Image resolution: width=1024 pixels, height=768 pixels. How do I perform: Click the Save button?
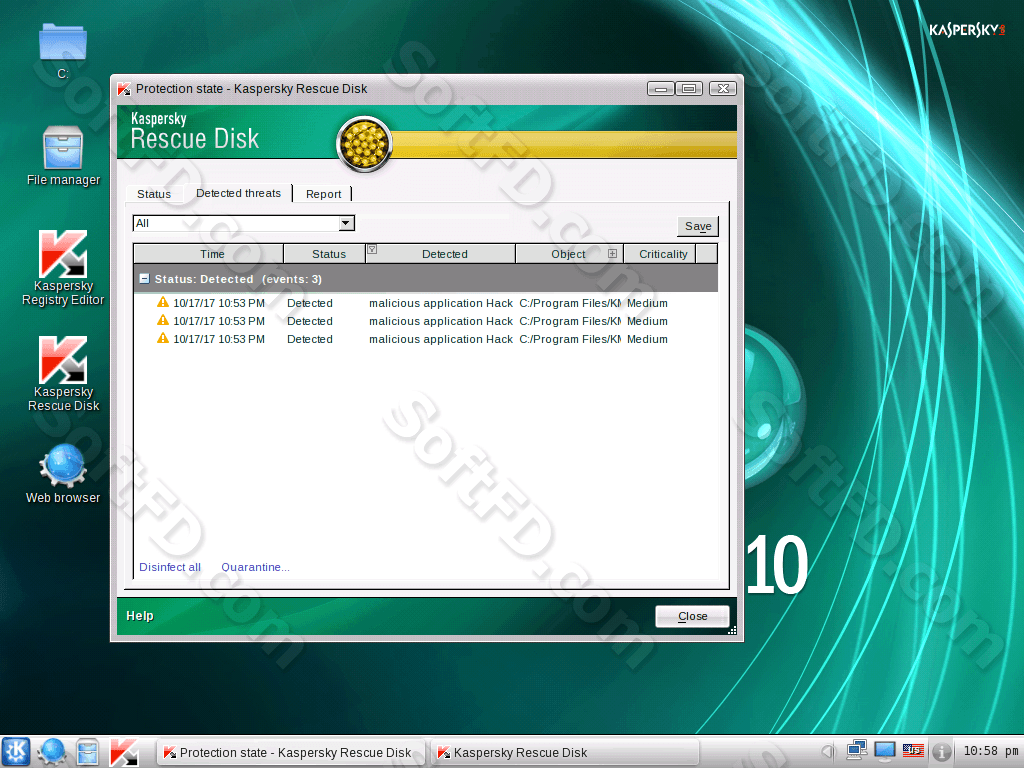click(x=698, y=226)
